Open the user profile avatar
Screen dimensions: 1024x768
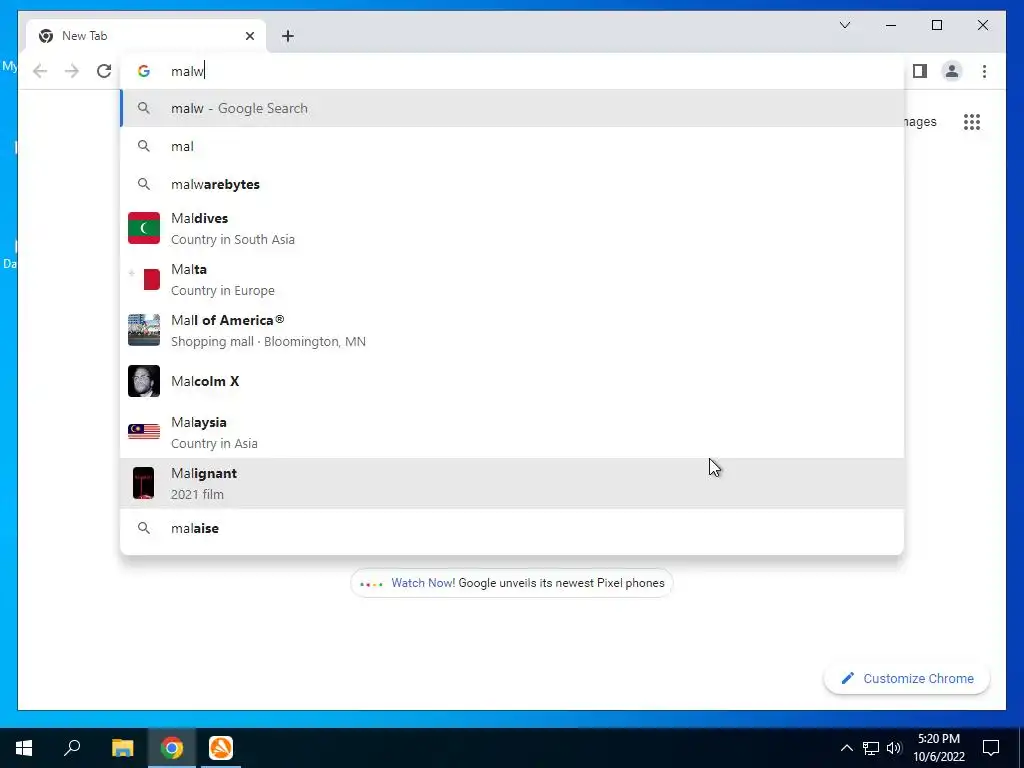(952, 71)
